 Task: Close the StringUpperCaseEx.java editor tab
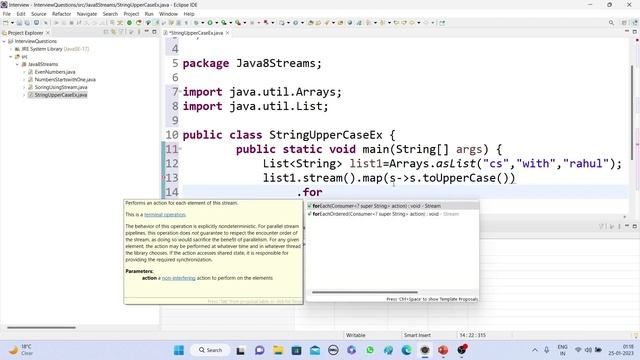227,33
